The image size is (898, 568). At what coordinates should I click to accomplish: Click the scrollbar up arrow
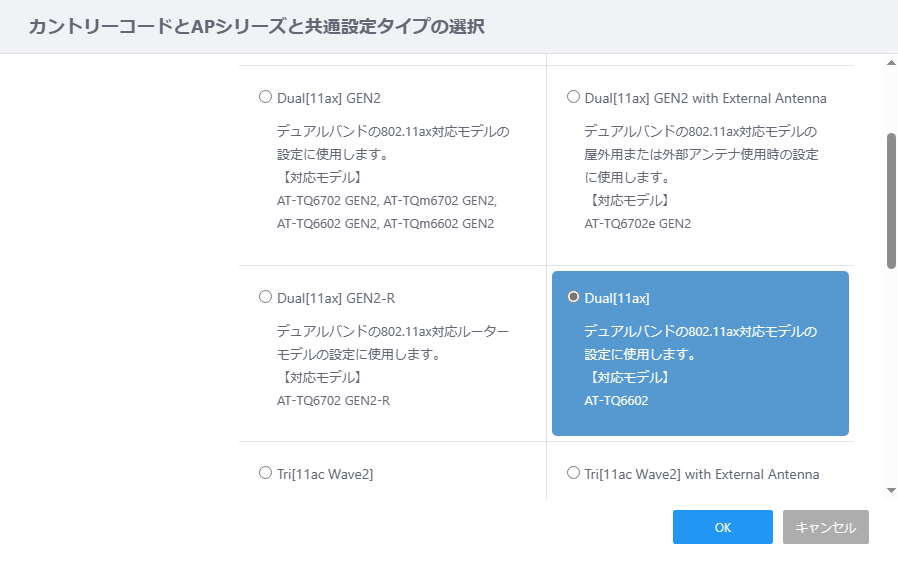[x=891, y=62]
